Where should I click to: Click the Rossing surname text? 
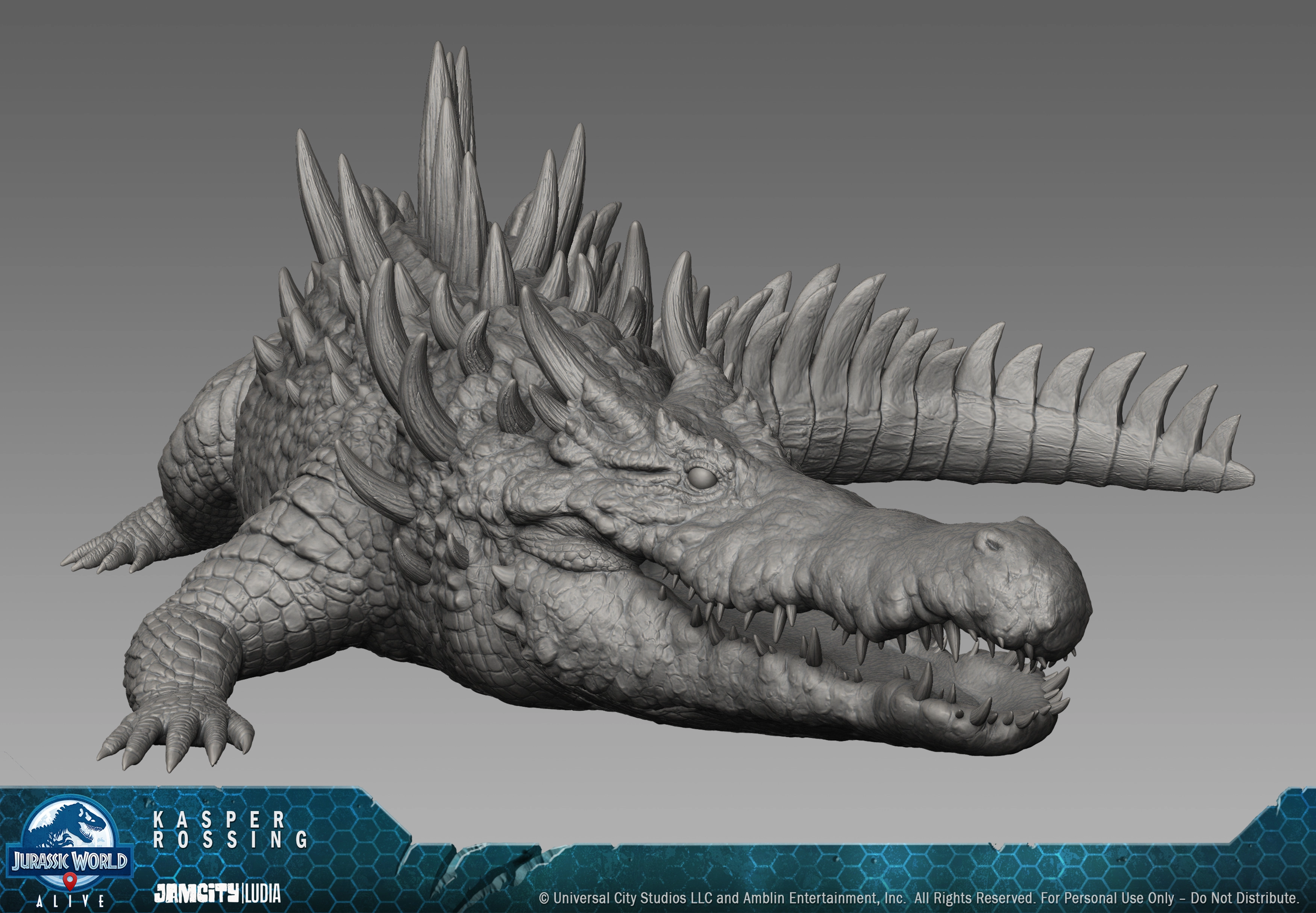click(230, 840)
